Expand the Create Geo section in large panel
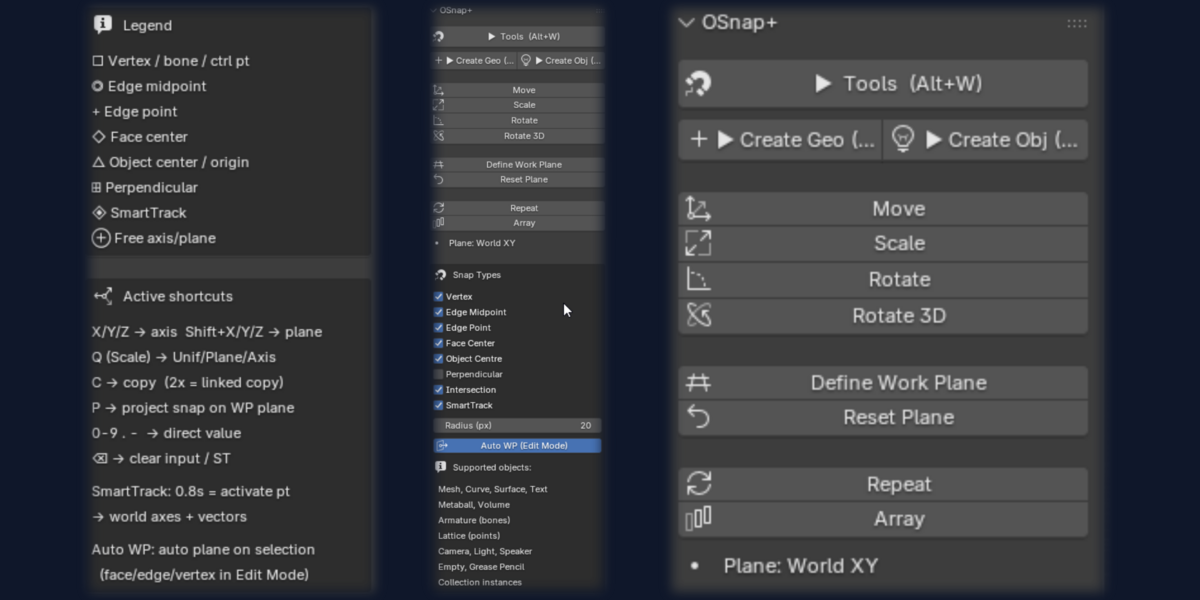The image size is (1200, 600). click(x=781, y=140)
